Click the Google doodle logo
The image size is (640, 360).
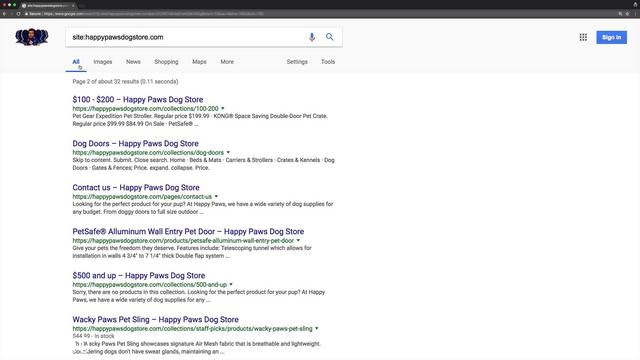click(31, 37)
